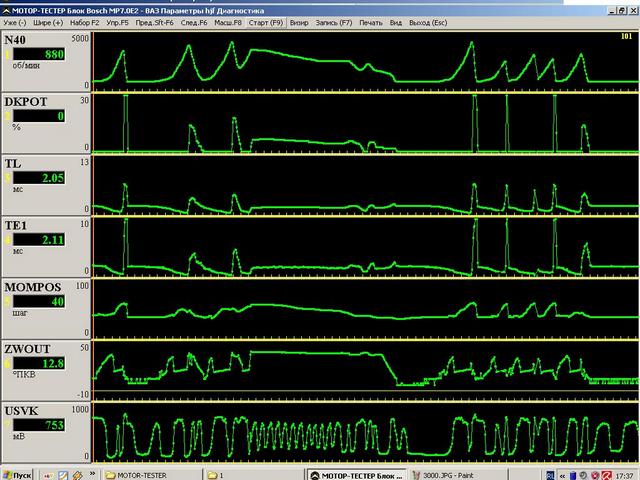Open the Печать print menu
The width and height of the screenshot is (640, 480).
(x=370, y=21)
